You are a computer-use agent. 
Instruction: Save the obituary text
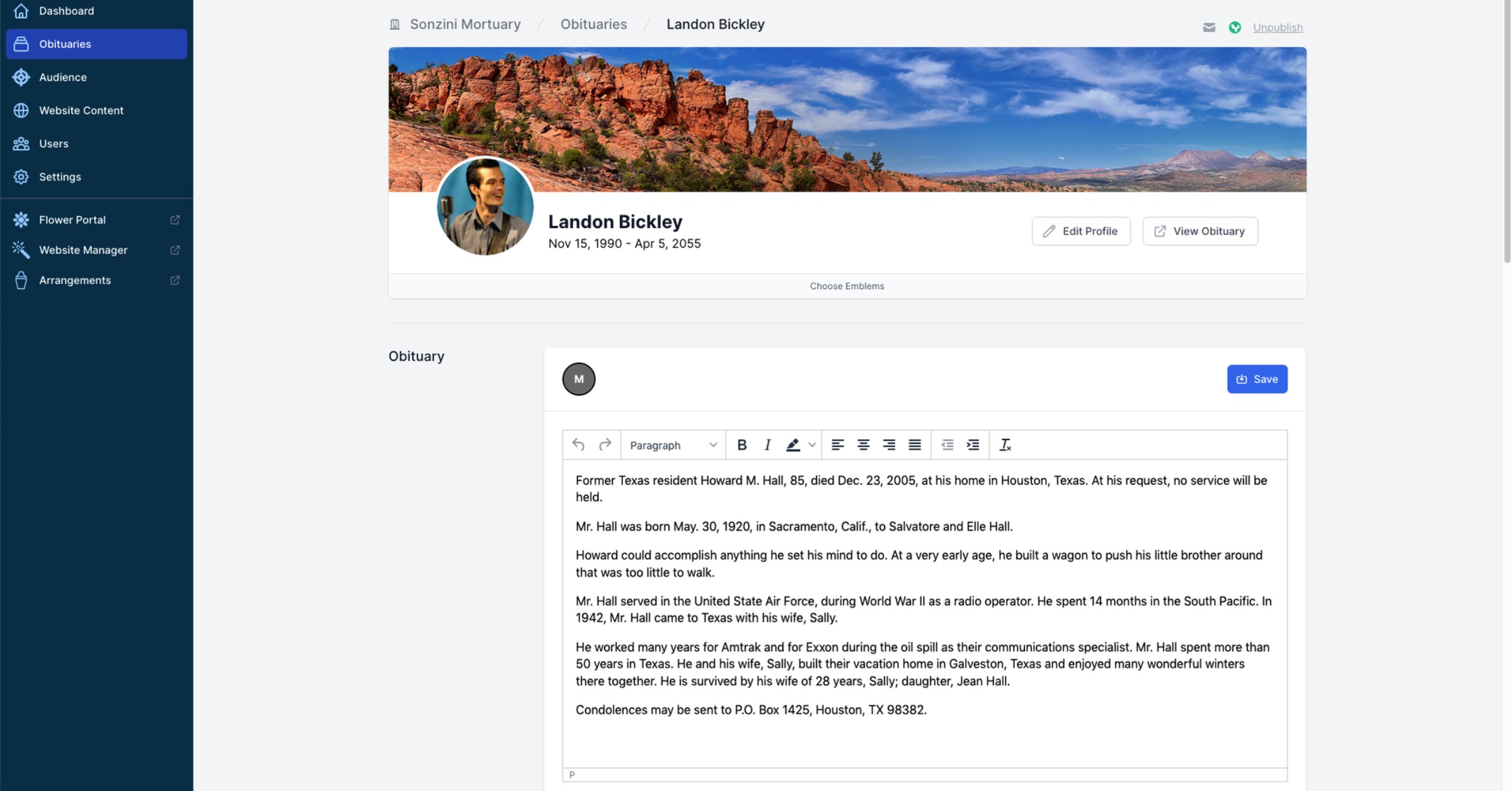(1257, 379)
